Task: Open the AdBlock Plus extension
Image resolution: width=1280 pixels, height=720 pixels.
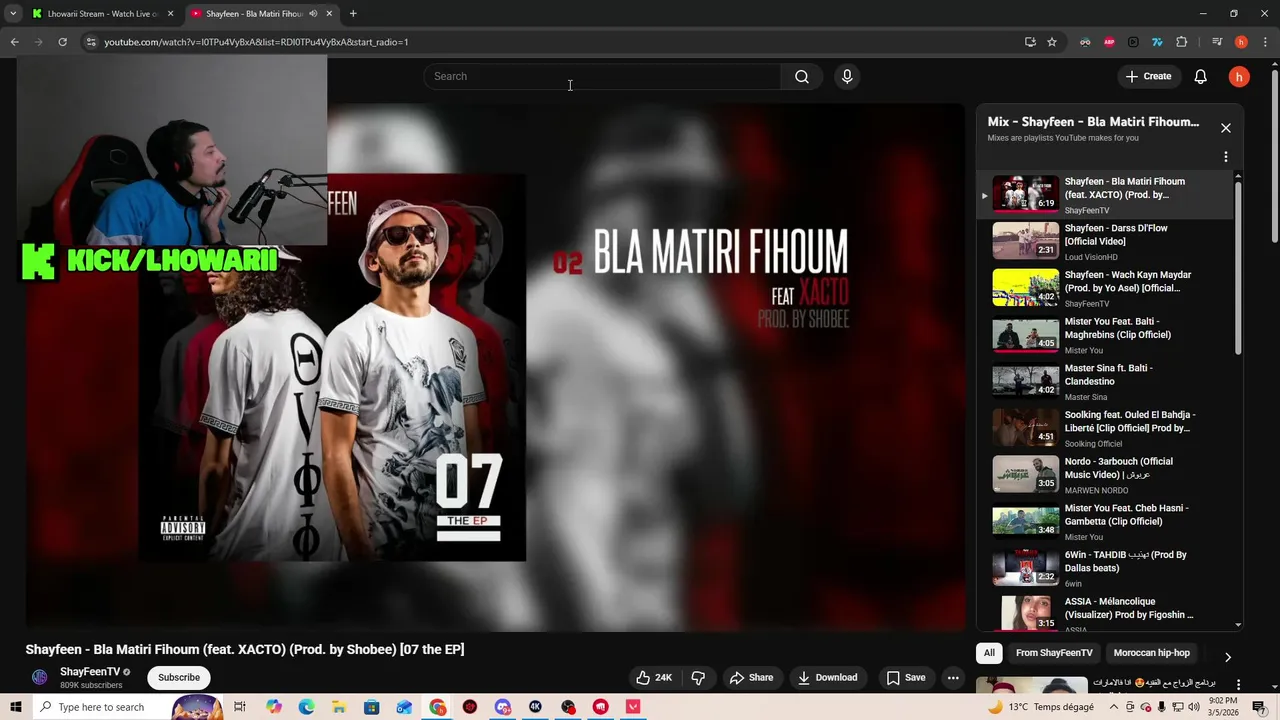Action: tap(1109, 42)
